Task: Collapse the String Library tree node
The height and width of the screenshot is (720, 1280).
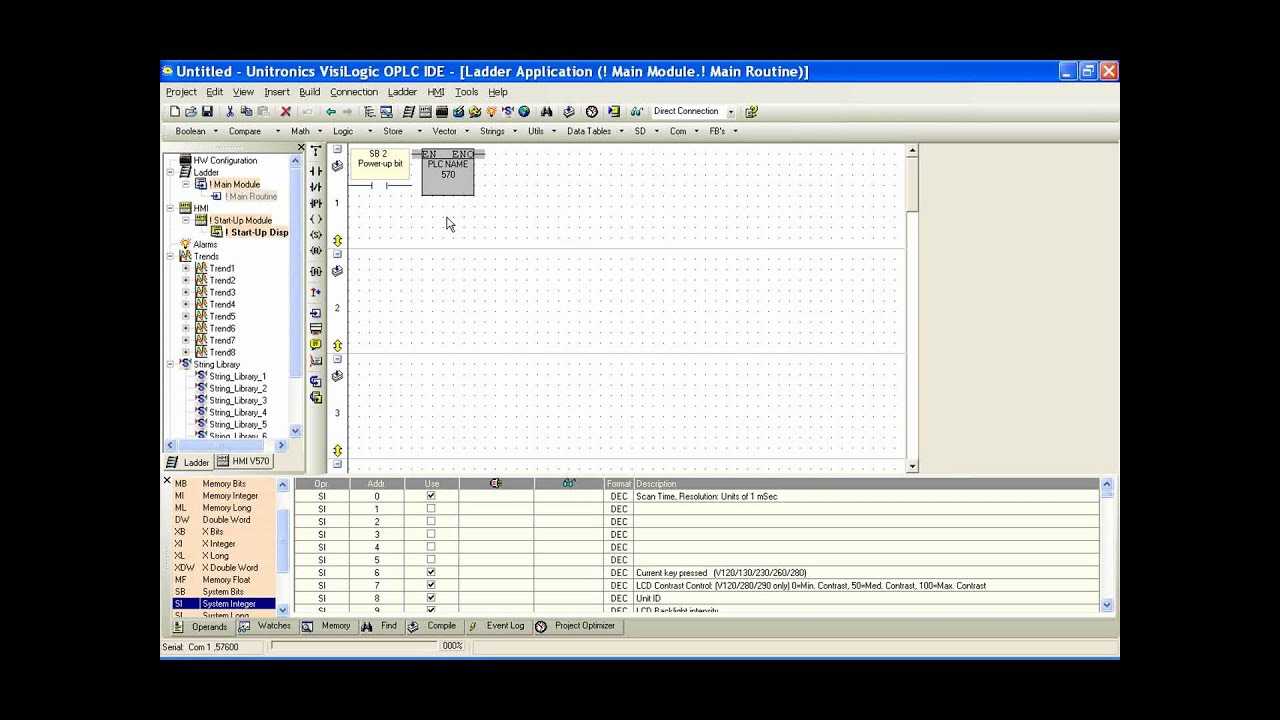Action: [170, 364]
